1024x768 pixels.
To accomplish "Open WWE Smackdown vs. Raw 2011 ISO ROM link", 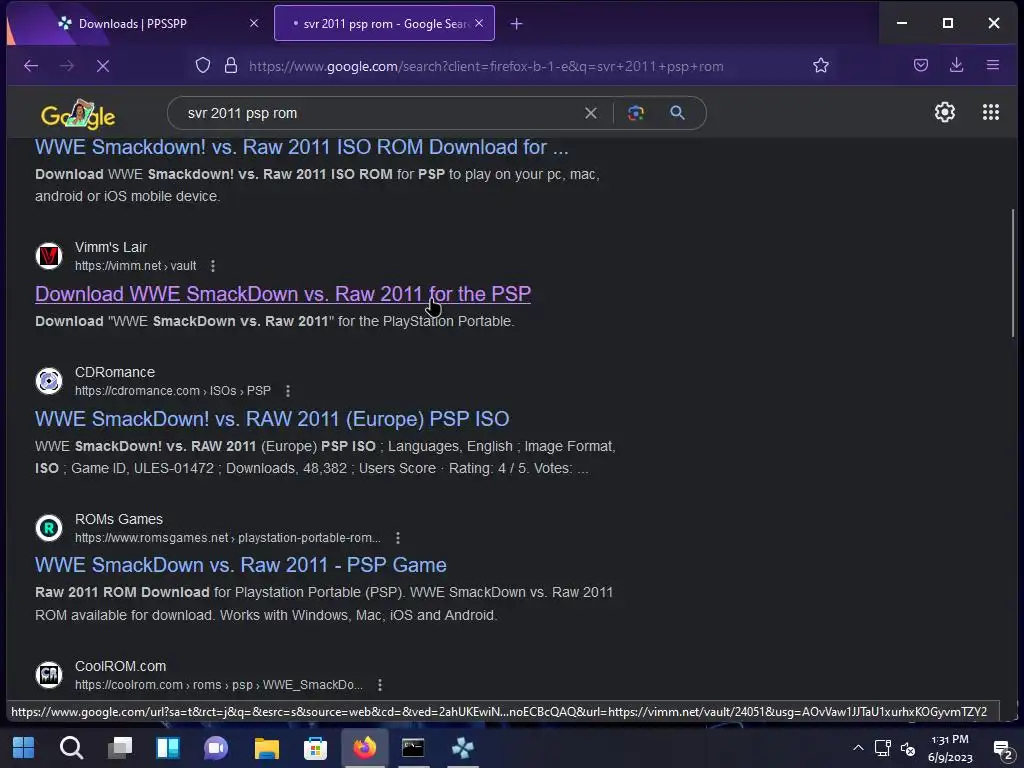I will 302,147.
